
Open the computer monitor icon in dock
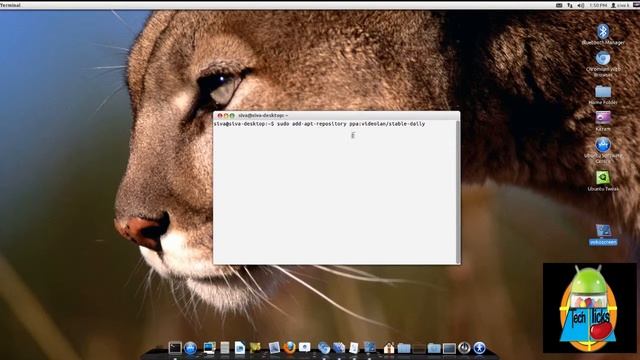[209, 348]
